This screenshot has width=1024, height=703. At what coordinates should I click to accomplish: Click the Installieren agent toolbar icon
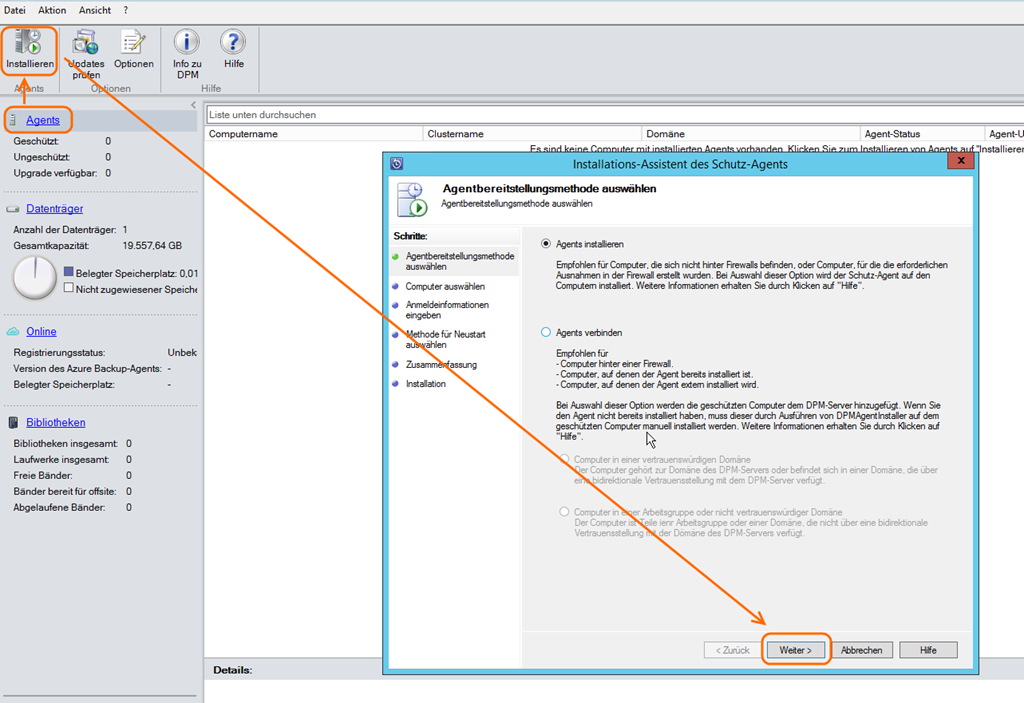[29, 43]
